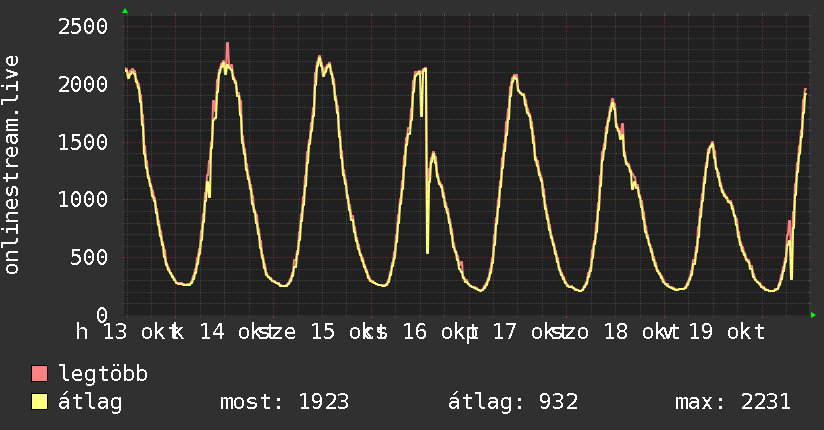
Task: Click the 2500 y-axis label
Action: (83, 26)
